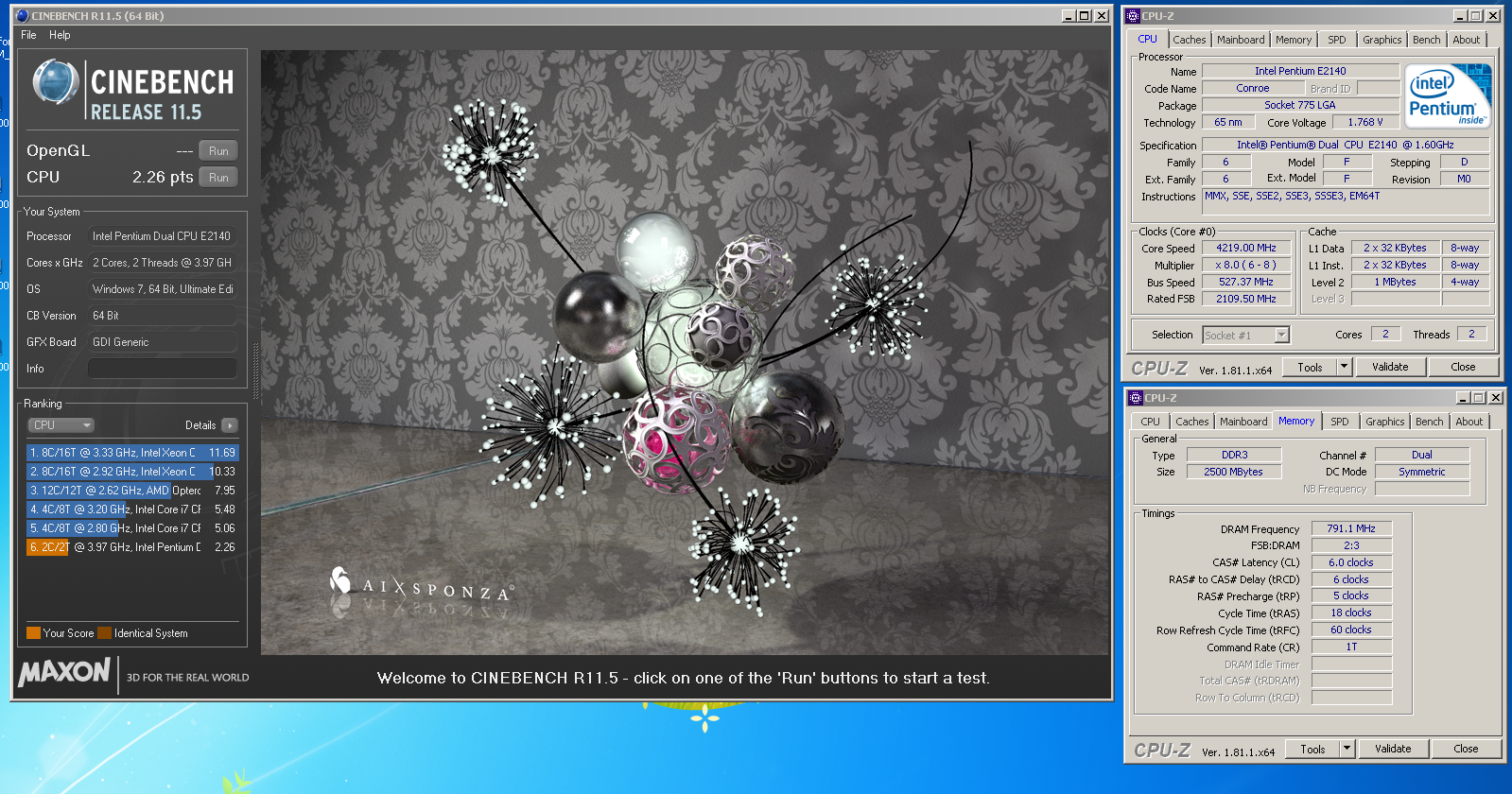The image size is (1512, 794).
Task: Select ranking row 4C/8T @ 2.80 GHz Core i7
Action: point(132,528)
